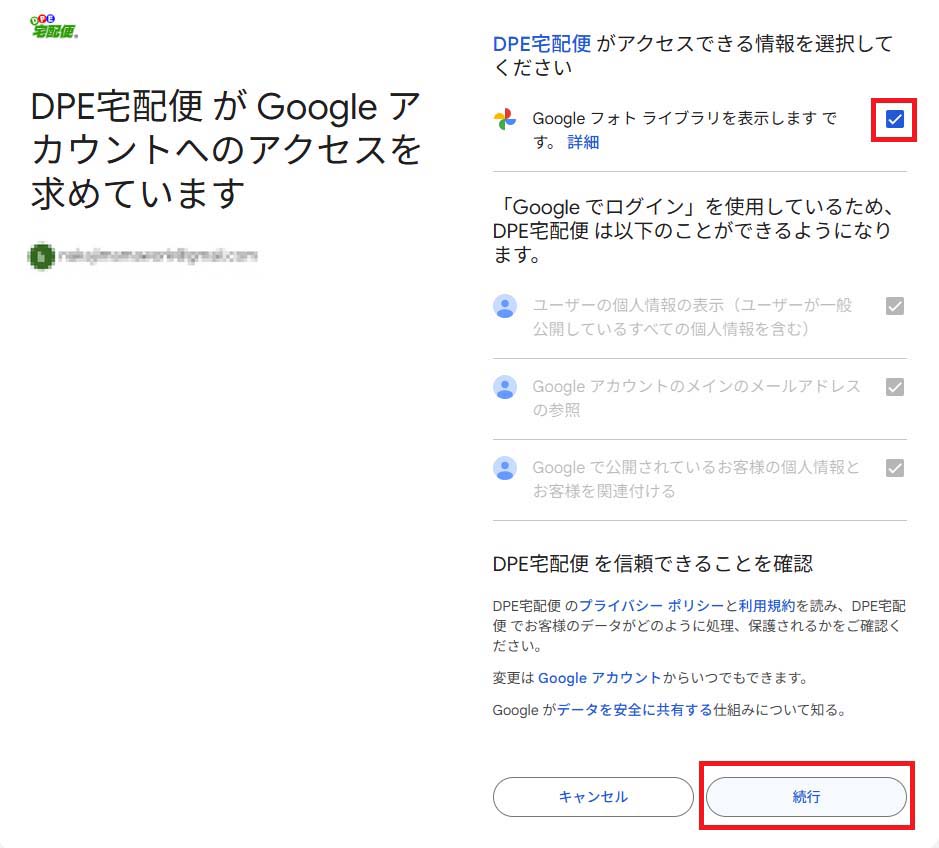Open the データを安全に共有する link
Viewport: 939px width, 848px height.
pyautogui.click(x=635, y=710)
